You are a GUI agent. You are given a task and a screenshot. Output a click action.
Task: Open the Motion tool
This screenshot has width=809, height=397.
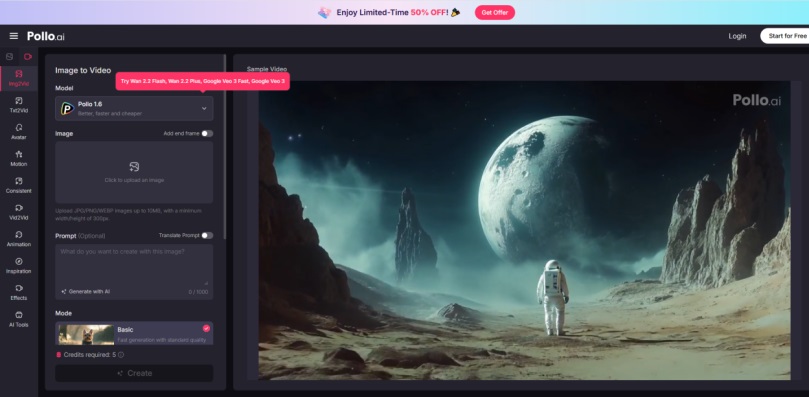[19, 158]
